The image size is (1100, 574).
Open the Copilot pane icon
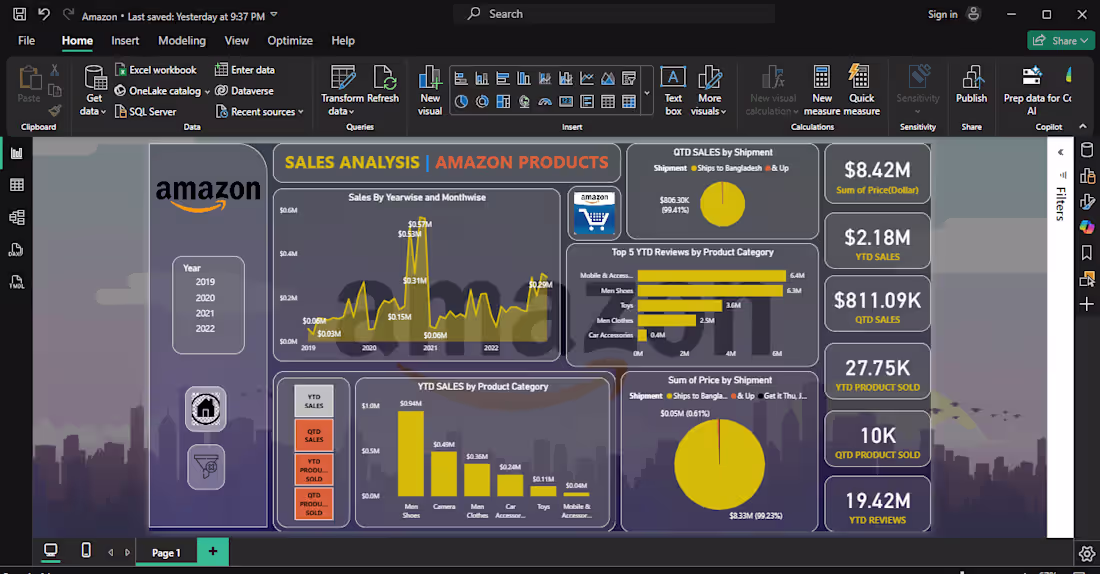1087,227
